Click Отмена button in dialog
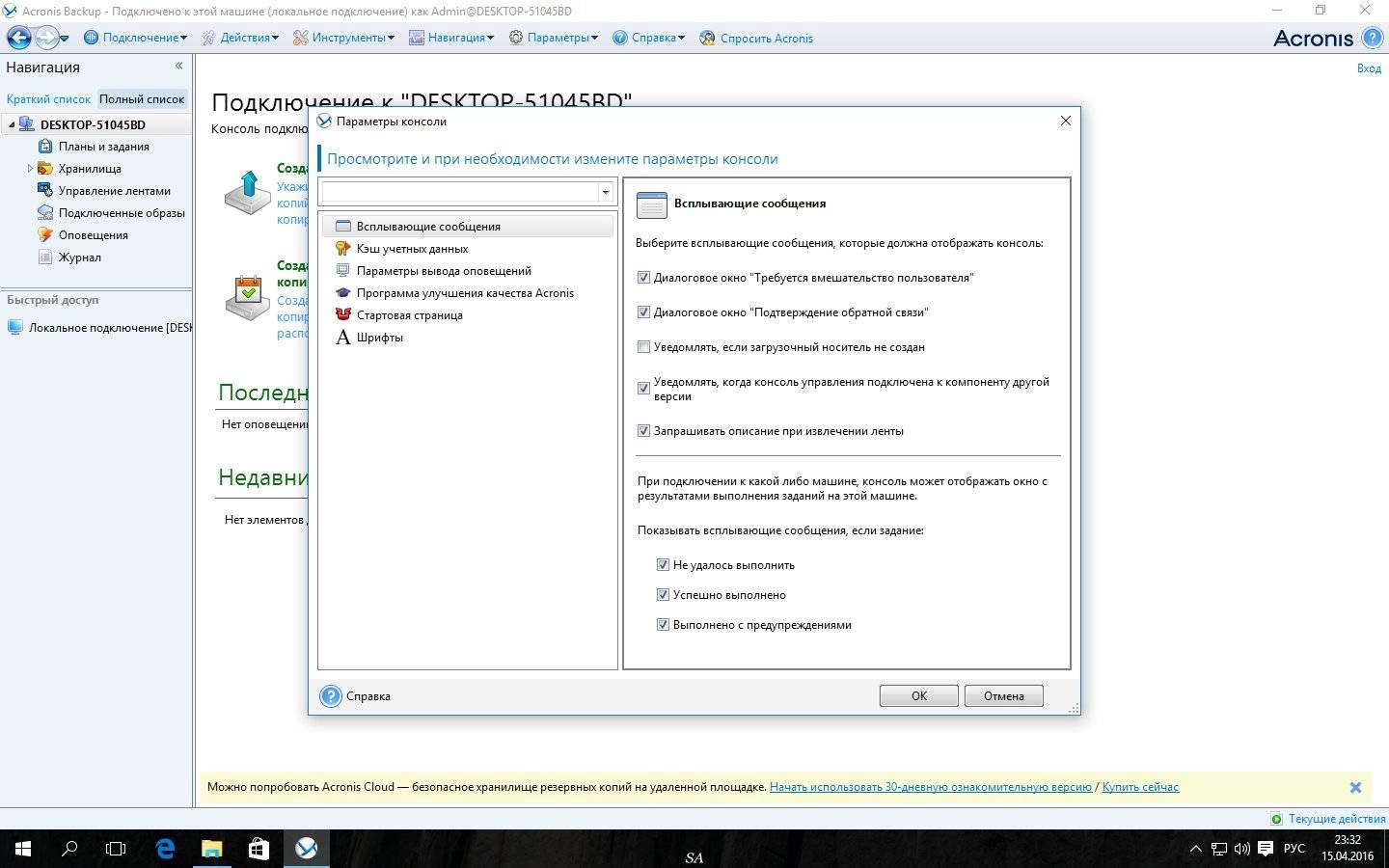This screenshot has height=868, width=1389. pos(1004,696)
